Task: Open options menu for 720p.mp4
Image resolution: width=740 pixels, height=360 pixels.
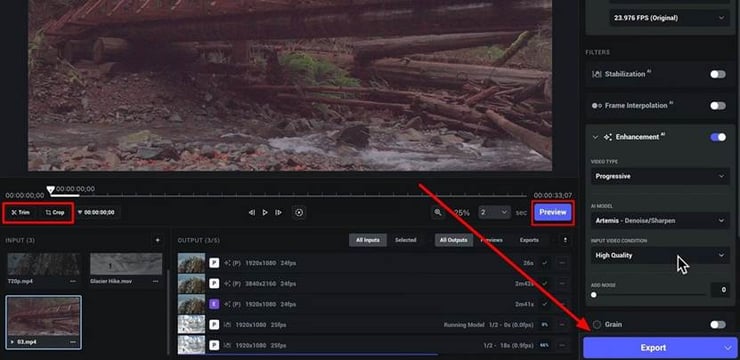Action: (73, 281)
